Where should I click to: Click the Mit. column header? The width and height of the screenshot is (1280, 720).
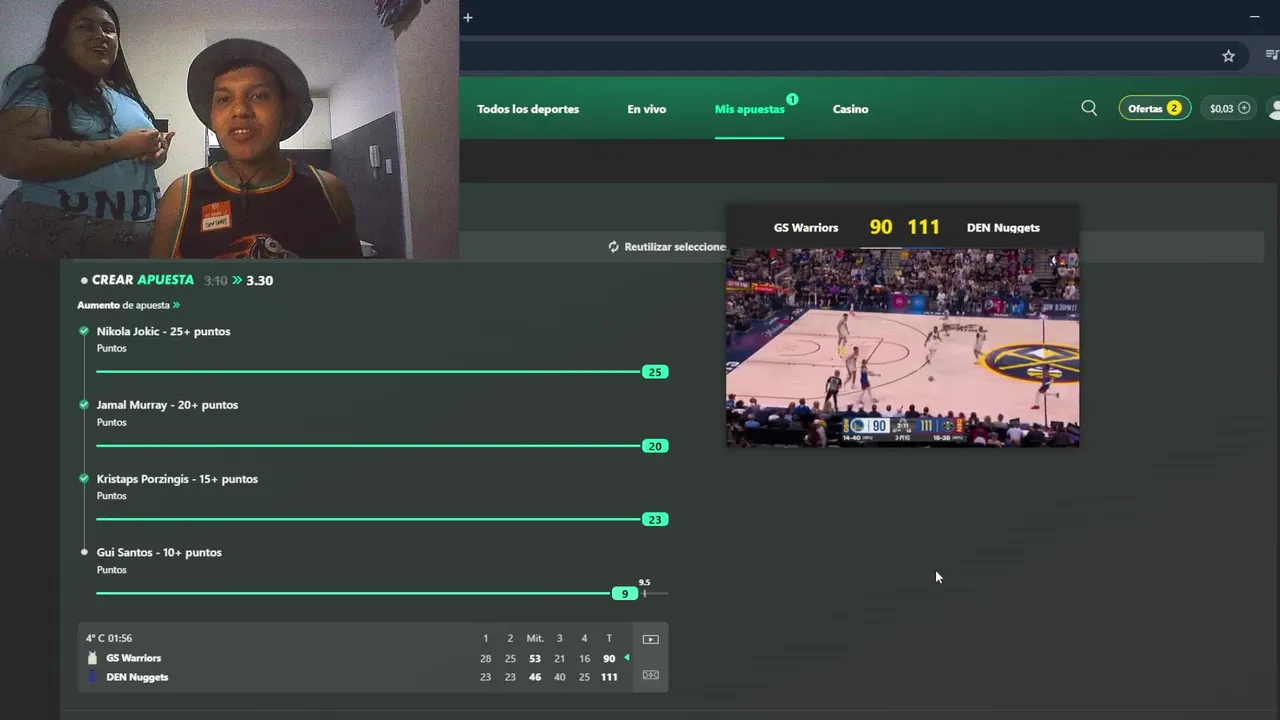tap(535, 638)
